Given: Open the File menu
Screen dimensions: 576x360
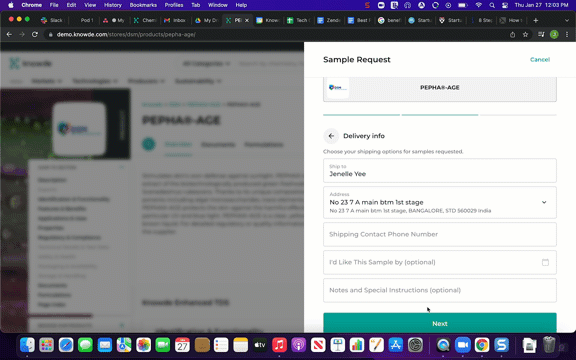Looking at the screenshot, I should [x=54, y=5].
